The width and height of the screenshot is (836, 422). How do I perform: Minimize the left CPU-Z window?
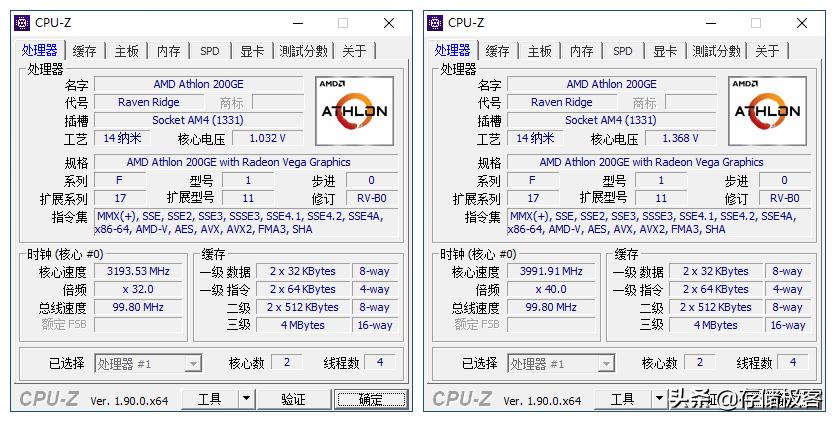[x=298, y=23]
